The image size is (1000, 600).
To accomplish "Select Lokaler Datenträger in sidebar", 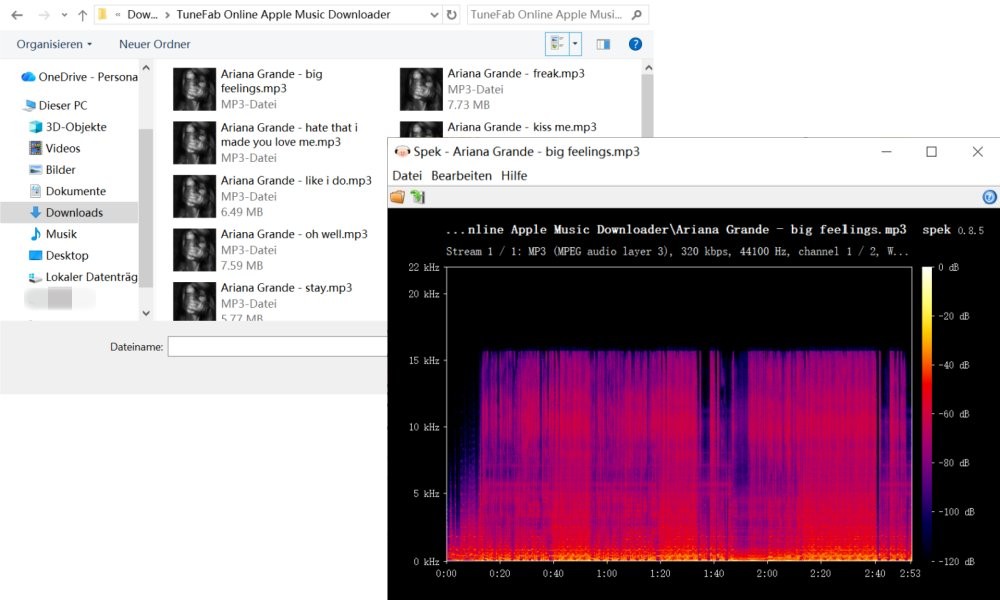I will click(x=83, y=277).
